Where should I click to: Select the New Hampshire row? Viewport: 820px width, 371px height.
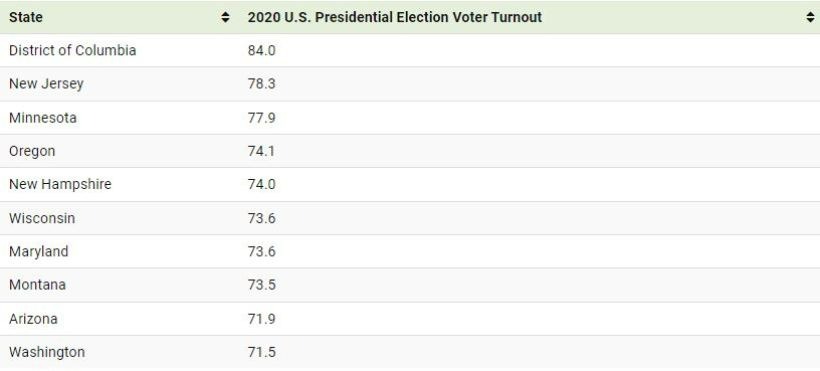410,184
